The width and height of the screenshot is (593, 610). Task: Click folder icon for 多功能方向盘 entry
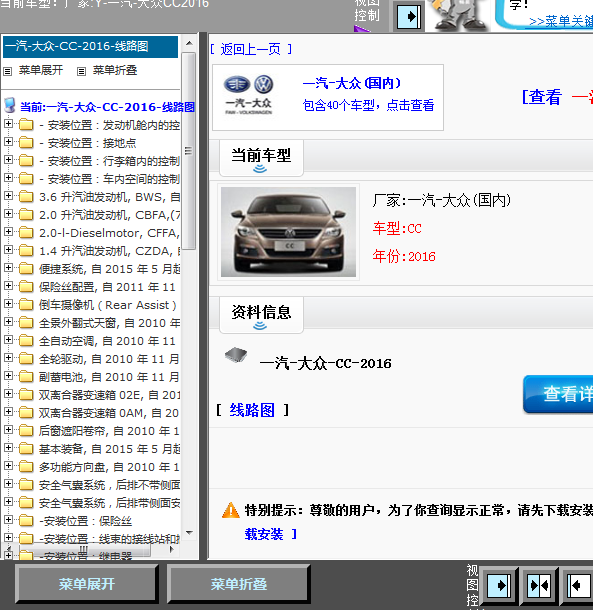pyautogui.click(x=26, y=466)
